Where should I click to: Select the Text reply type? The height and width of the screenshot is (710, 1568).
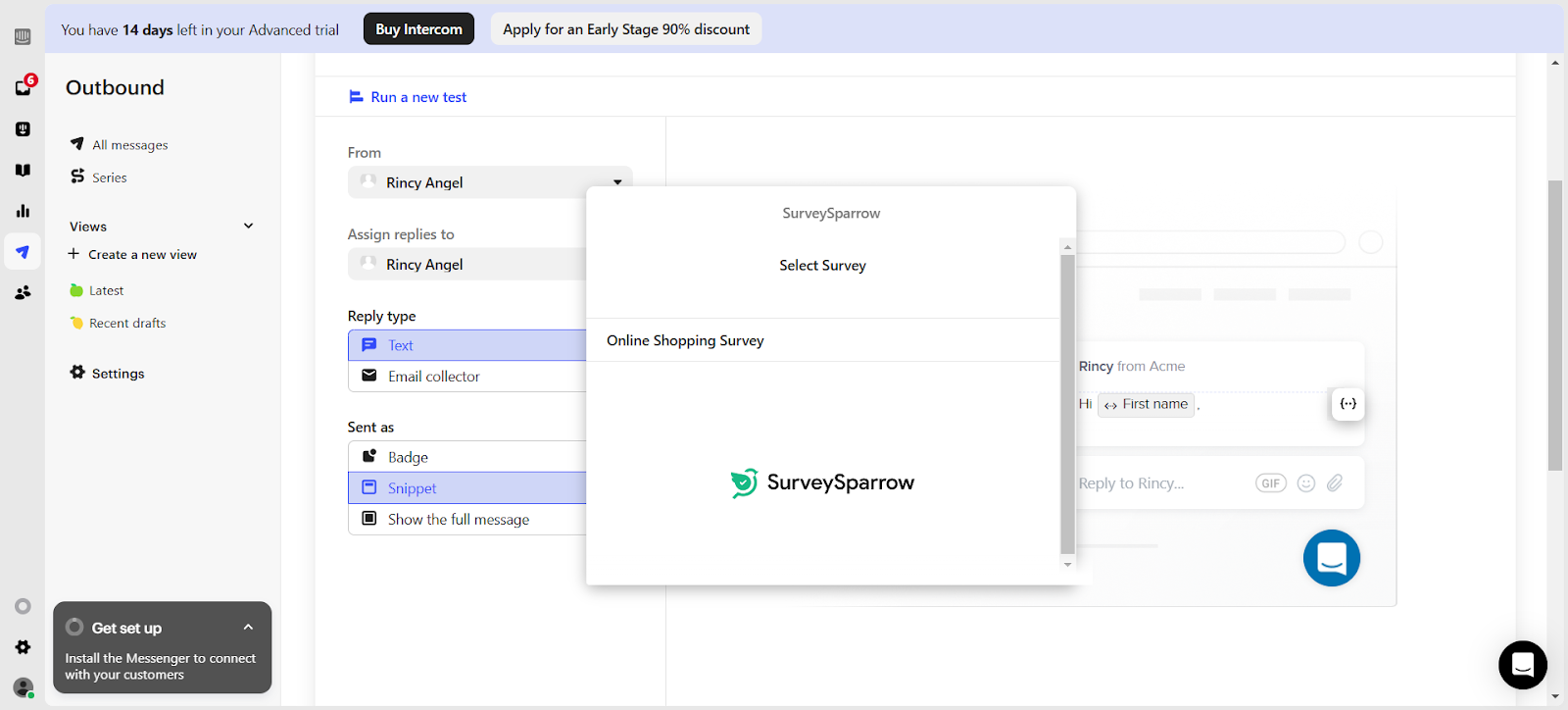click(x=466, y=345)
